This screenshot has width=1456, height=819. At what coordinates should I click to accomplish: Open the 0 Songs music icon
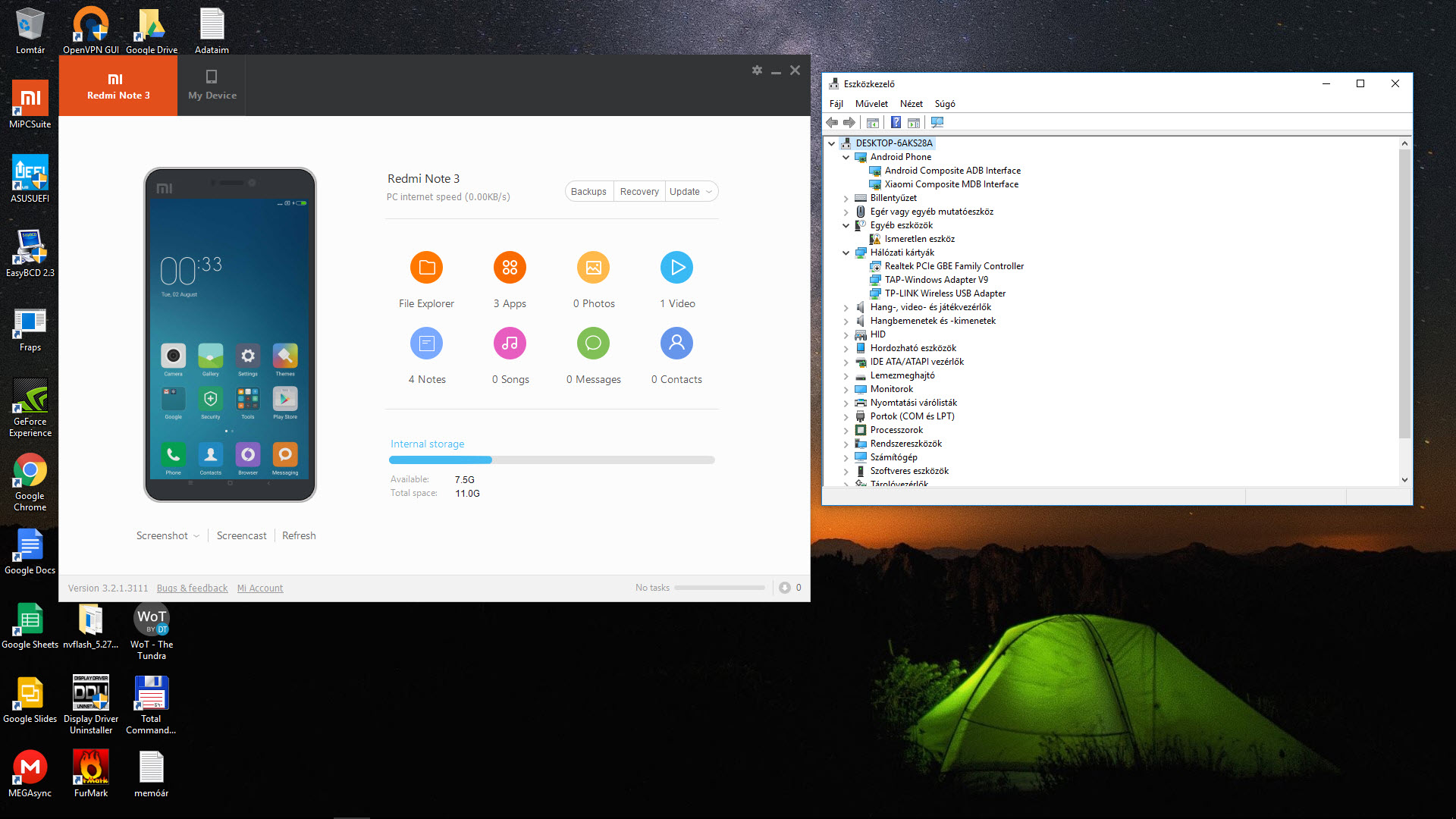[510, 344]
